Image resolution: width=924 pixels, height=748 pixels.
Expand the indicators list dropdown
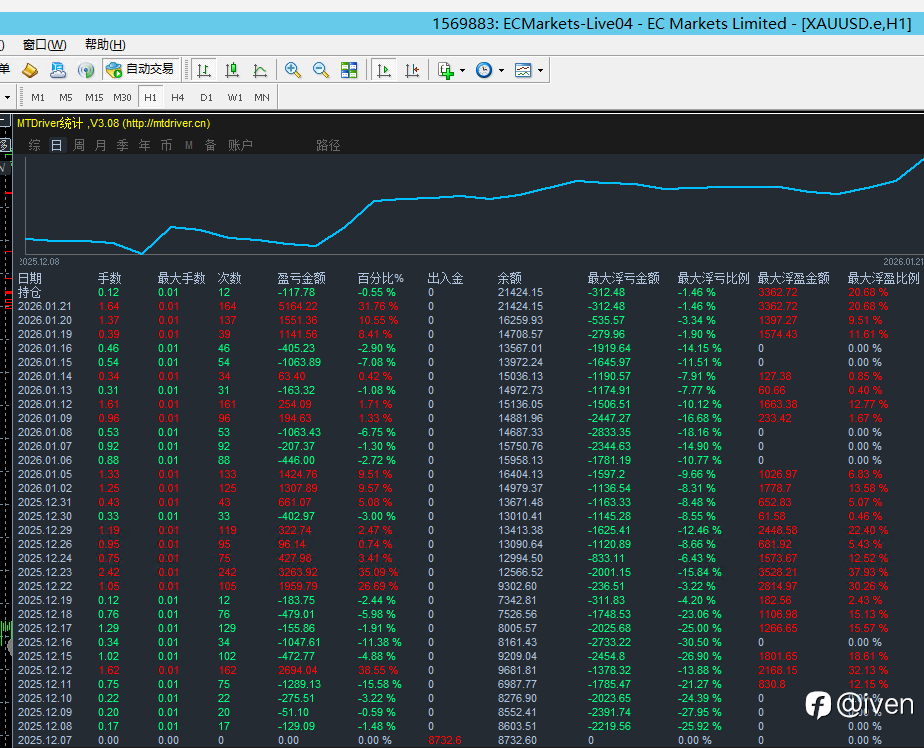461,70
